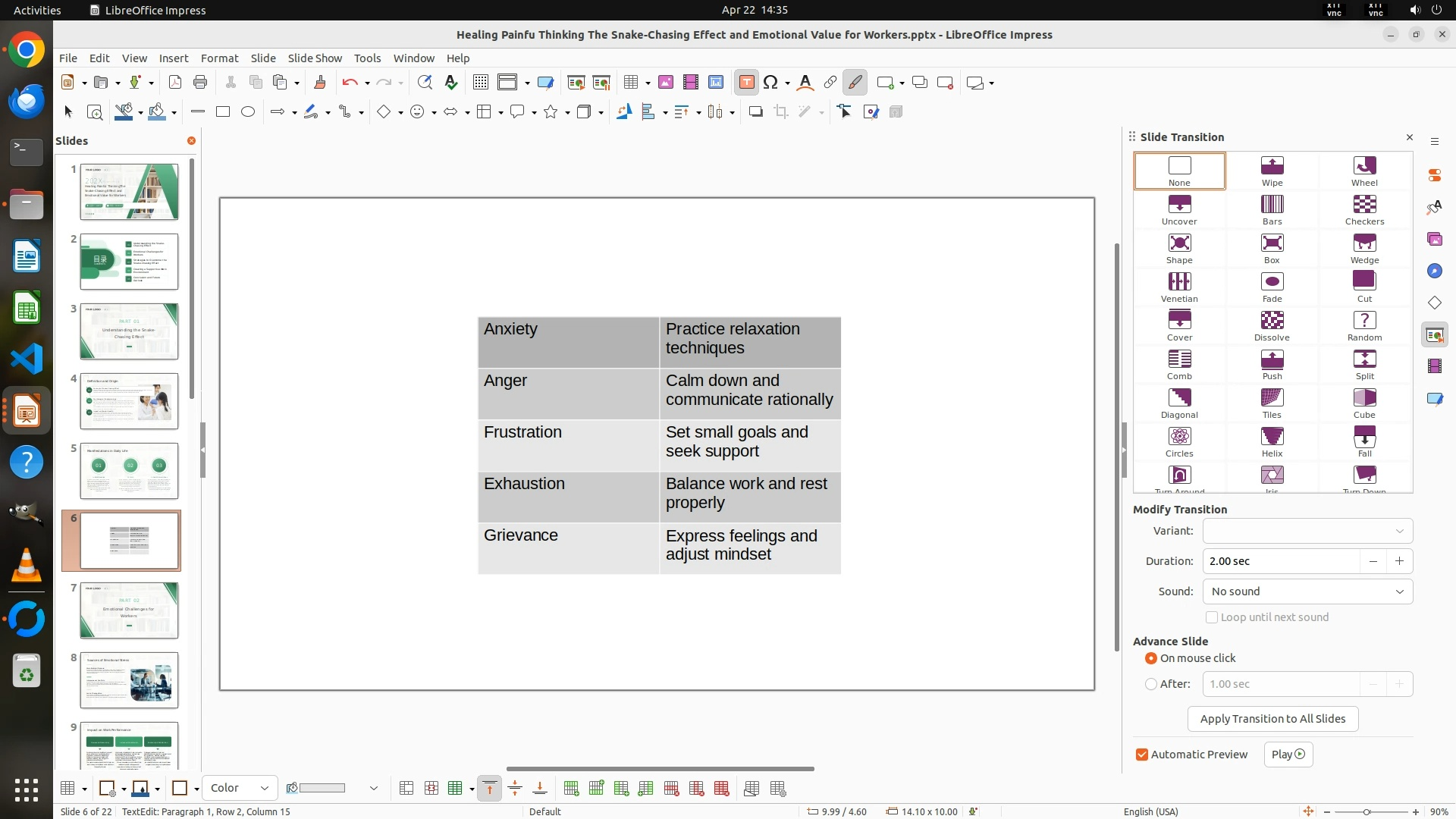The height and width of the screenshot is (819, 1456).
Task: Open the Stars and Banners shape tool
Action: tap(551, 111)
